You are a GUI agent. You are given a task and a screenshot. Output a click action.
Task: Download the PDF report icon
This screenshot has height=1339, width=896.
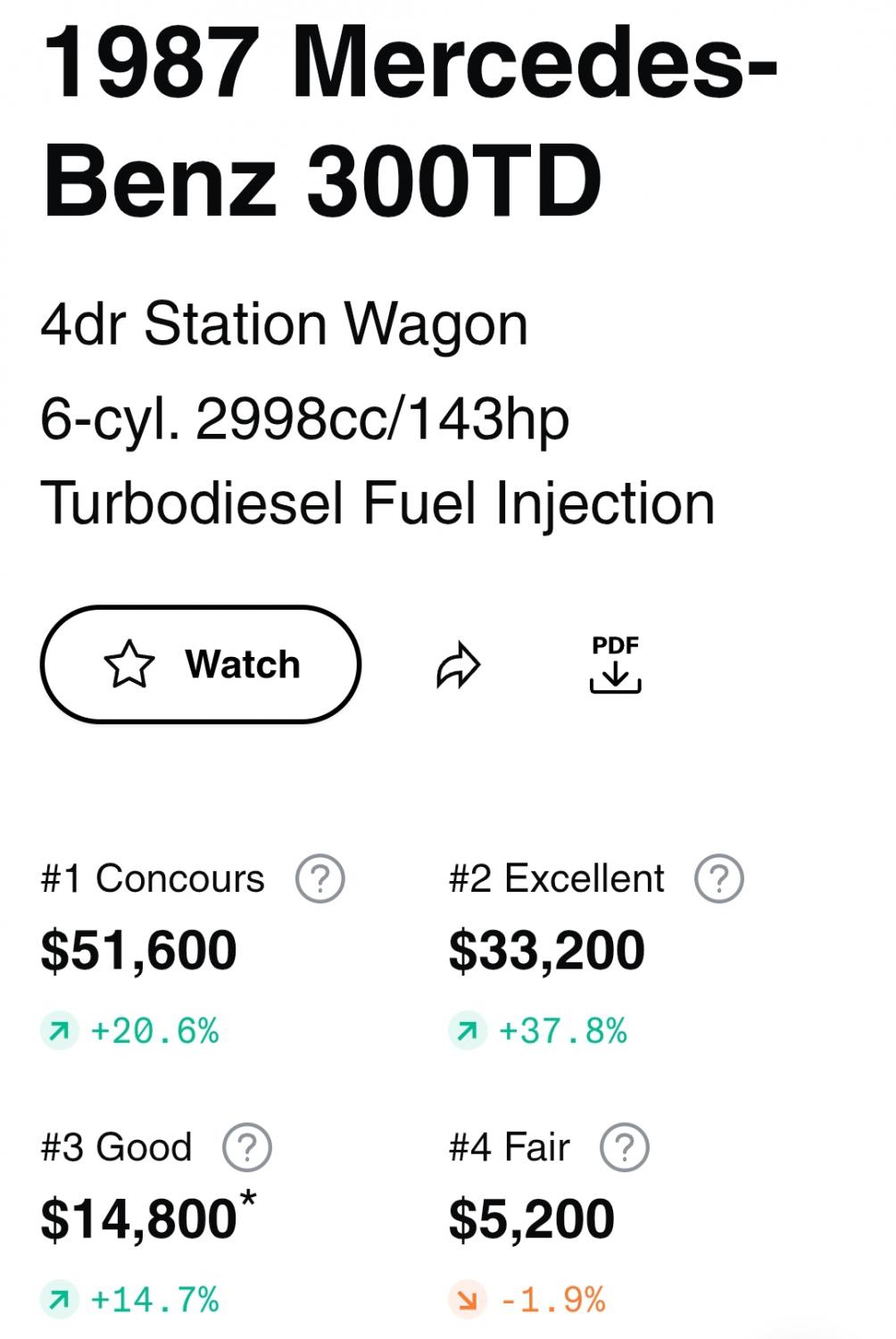[x=615, y=666]
